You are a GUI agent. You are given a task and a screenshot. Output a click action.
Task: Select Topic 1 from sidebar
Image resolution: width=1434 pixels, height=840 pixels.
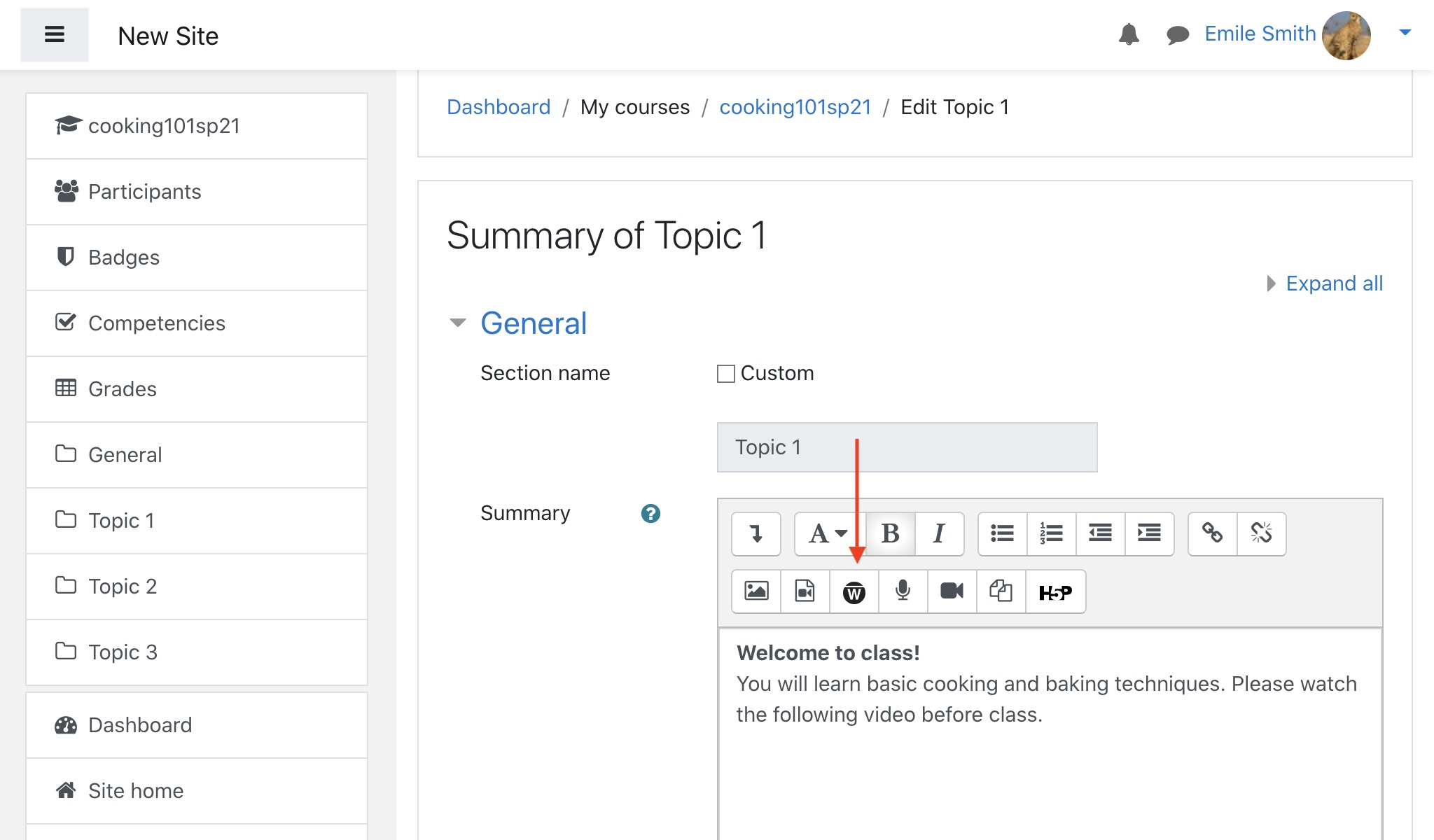[x=120, y=519]
